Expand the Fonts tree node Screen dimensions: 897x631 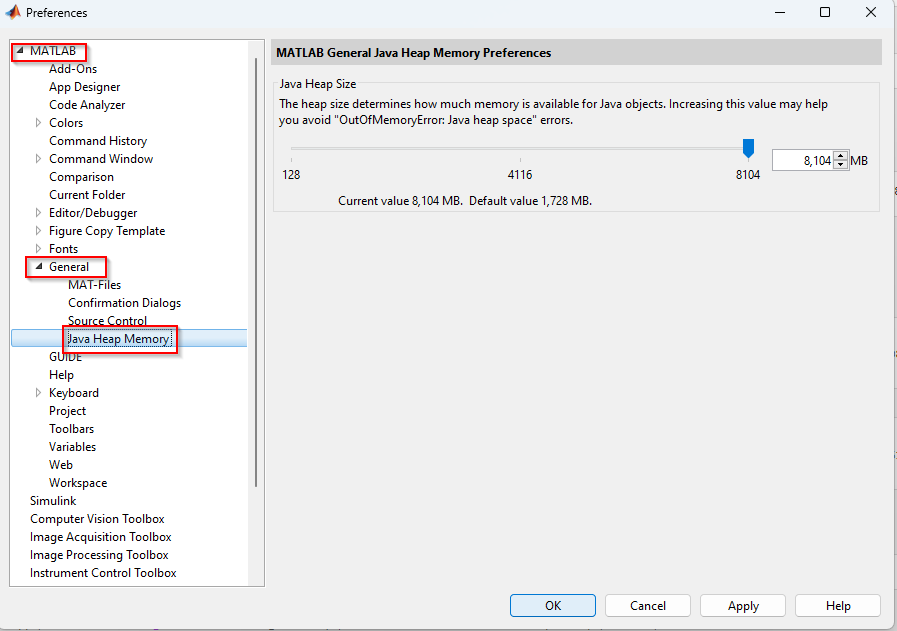(39, 249)
